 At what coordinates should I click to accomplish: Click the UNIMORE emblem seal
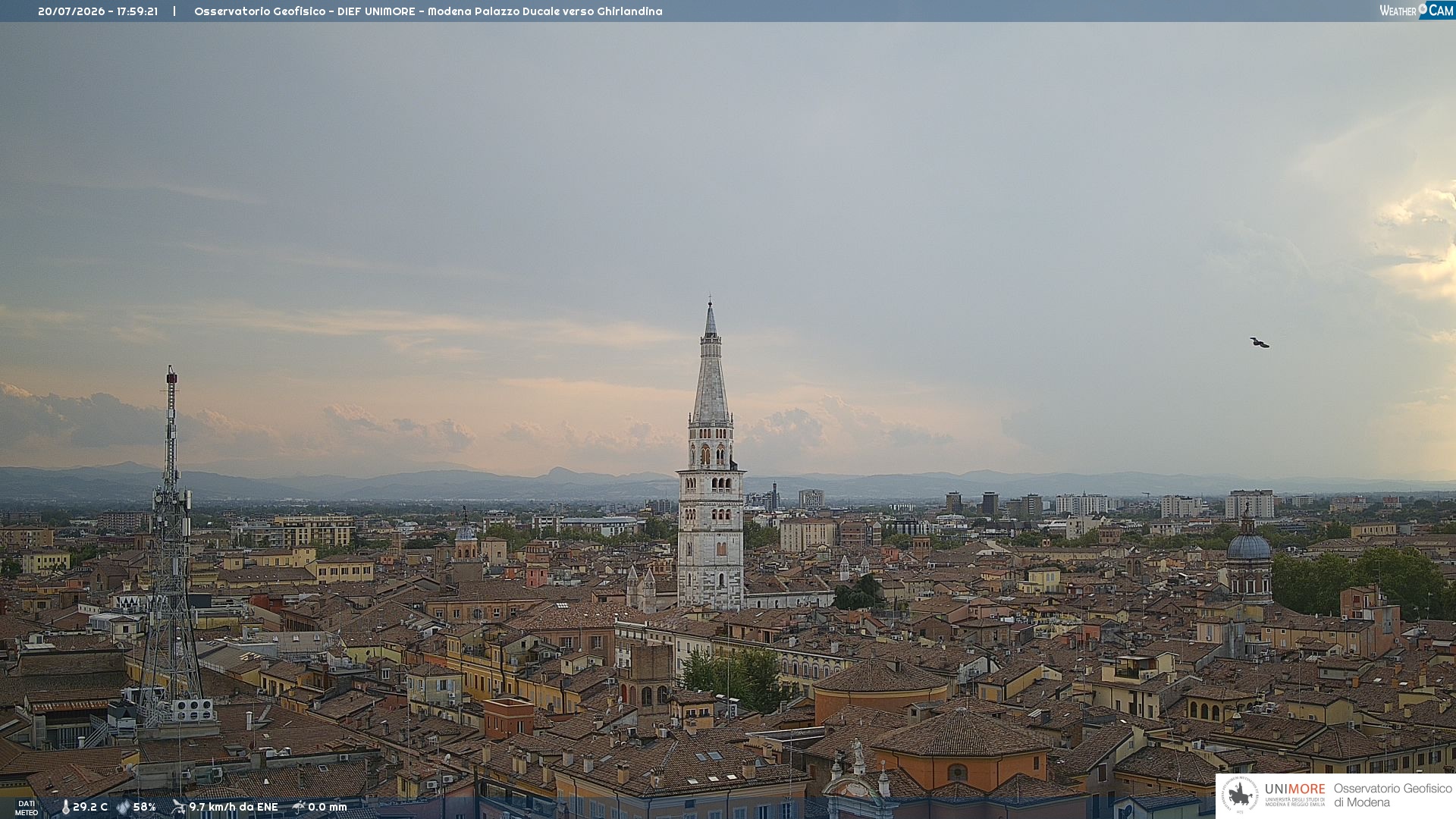pos(1241,795)
